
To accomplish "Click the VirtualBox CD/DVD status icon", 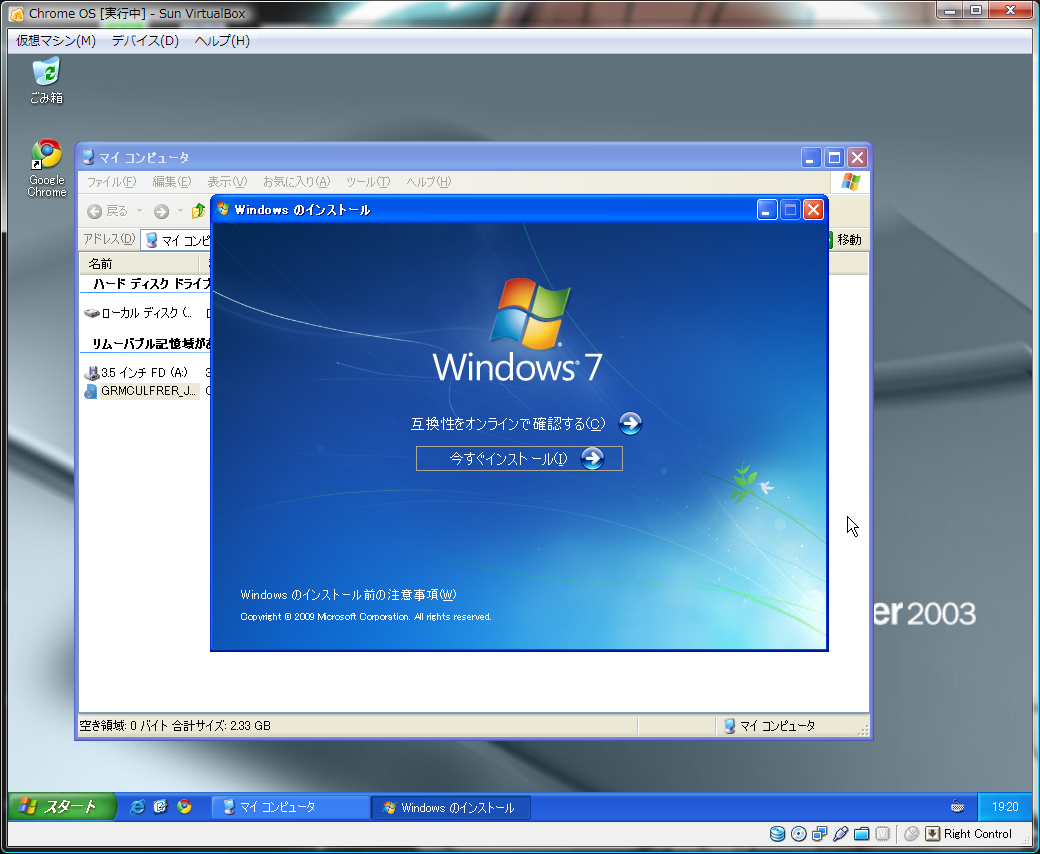I will click(x=799, y=833).
